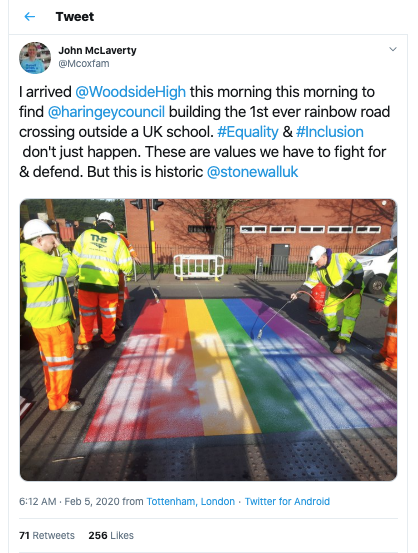The width and height of the screenshot is (418, 553).
Task: Open the @stonewalluk mention
Action: pyautogui.click(x=253, y=172)
